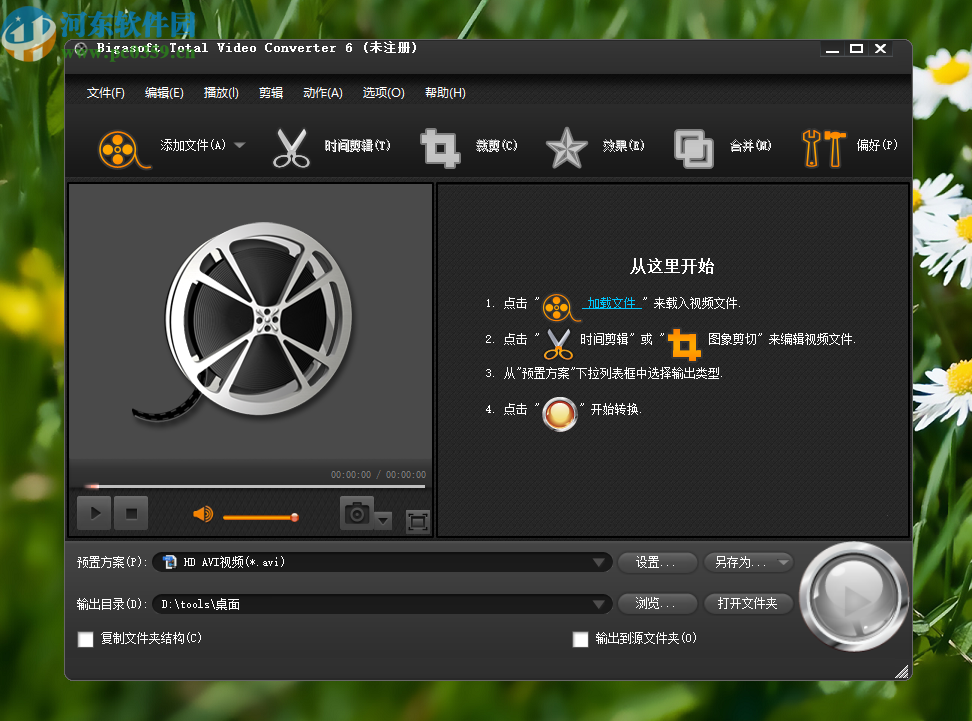Select the 时间剪辑 scissors tool

[291, 145]
